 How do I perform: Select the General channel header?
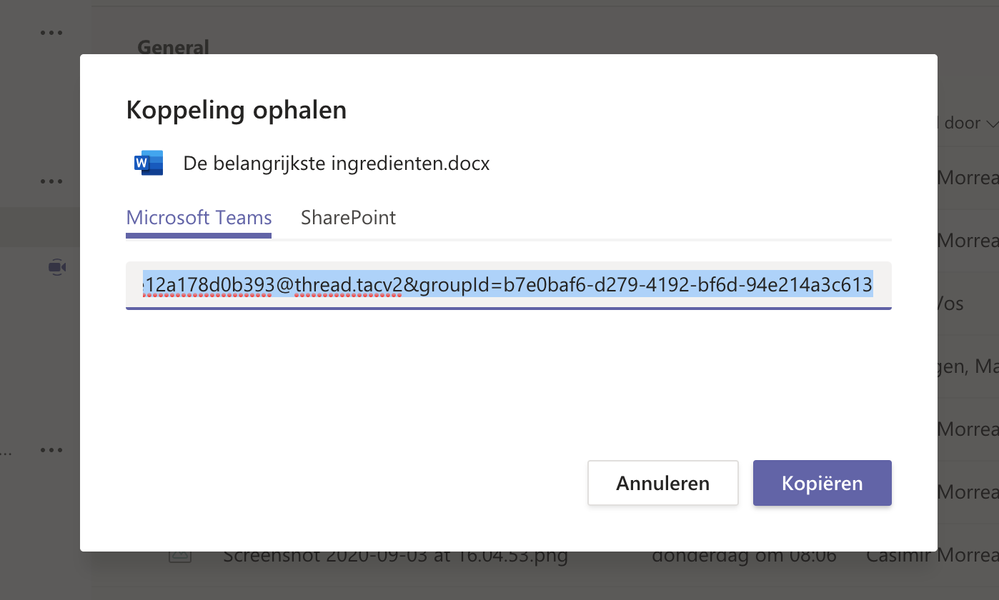173,46
